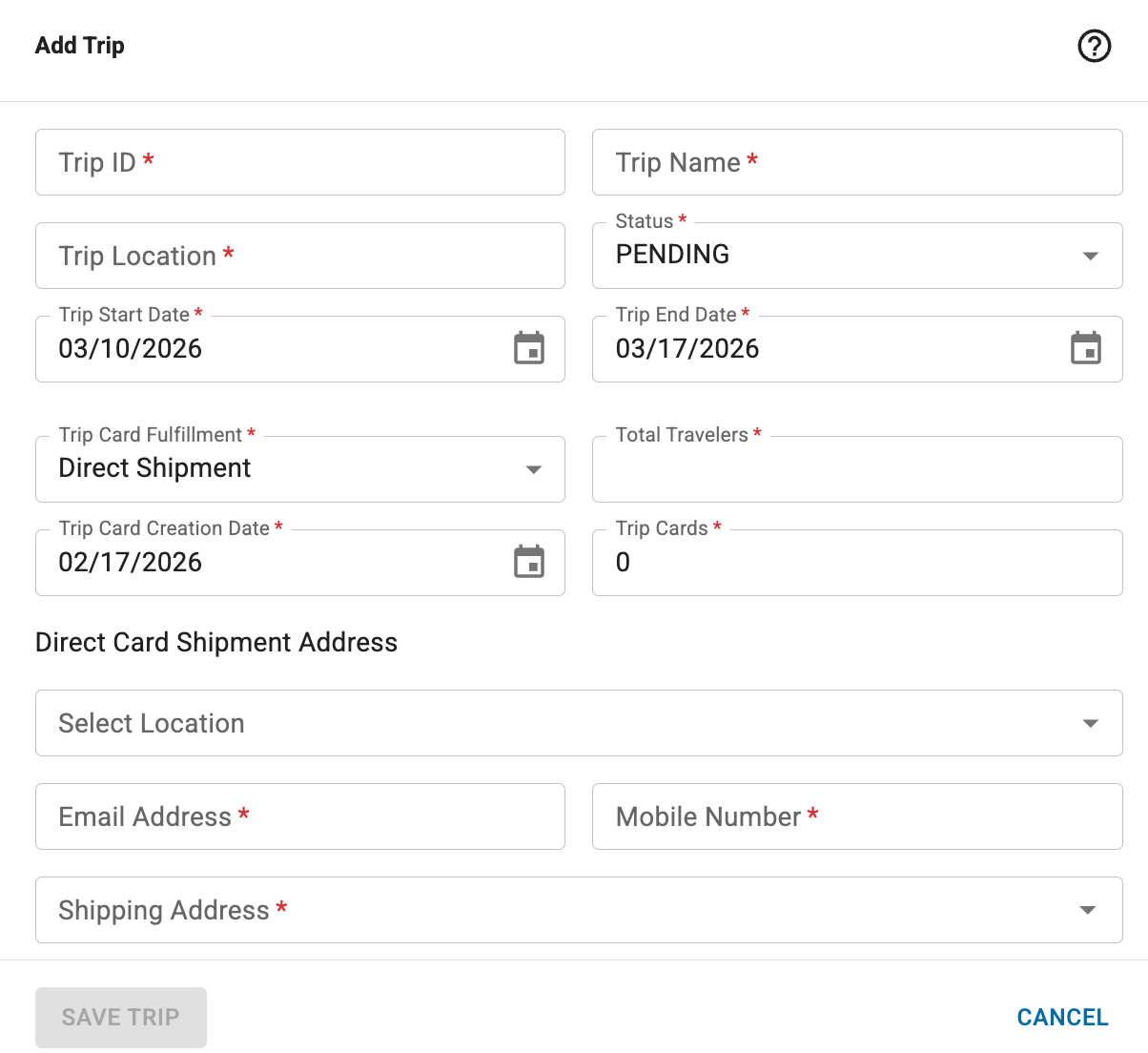
Task: Select the Trip Location text field
Action: pos(299,256)
